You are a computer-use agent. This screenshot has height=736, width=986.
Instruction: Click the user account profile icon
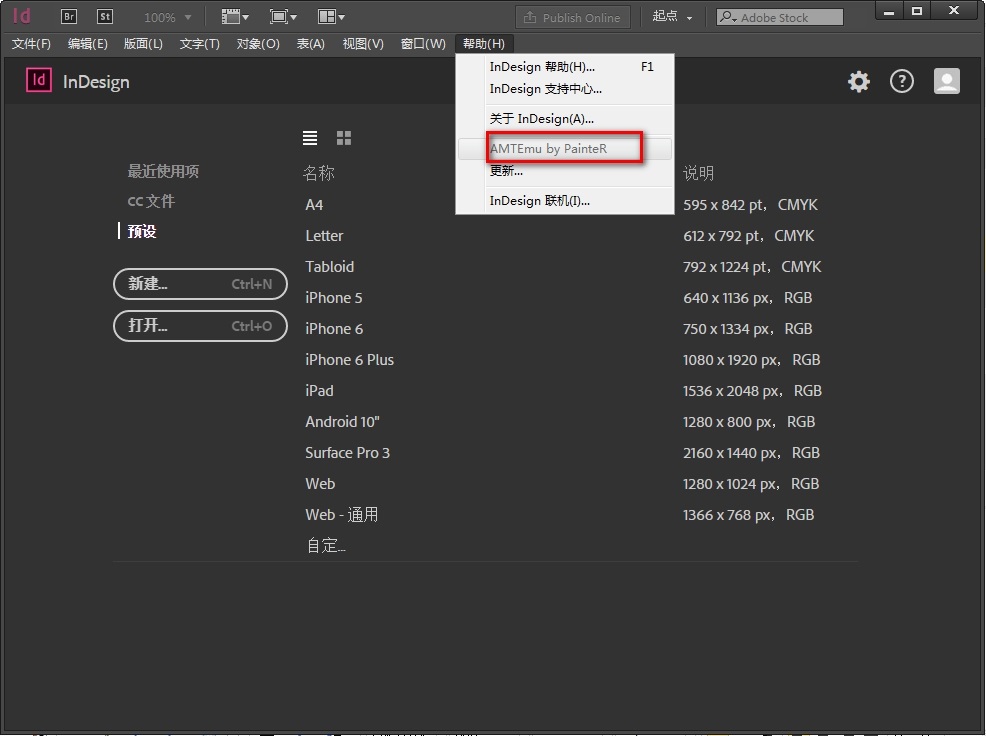click(947, 81)
